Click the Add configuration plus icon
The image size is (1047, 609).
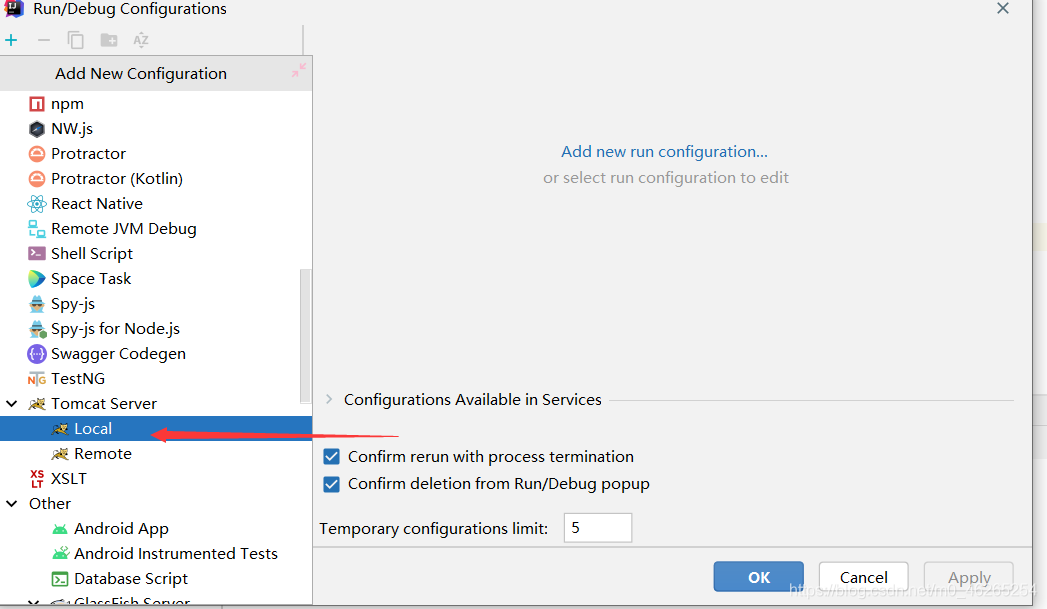[x=11, y=40]
